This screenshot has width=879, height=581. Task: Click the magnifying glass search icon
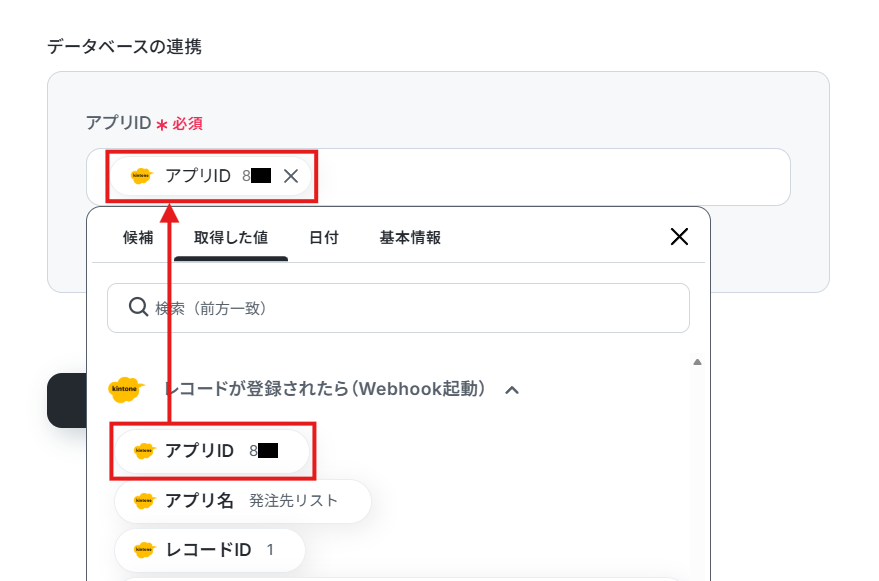point(138,307)
